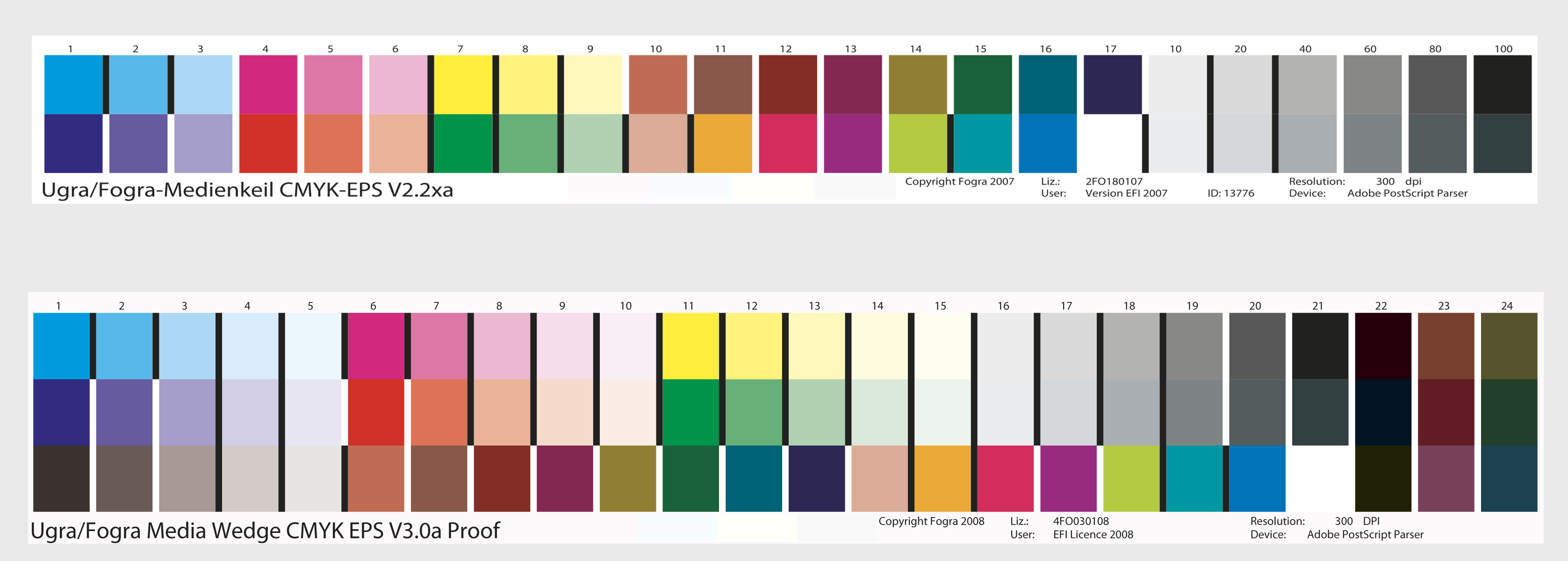Click the black patch under column 21 in bottom wedge
The height and width of the screenshot is (561, 1568).
[1320, 346]
